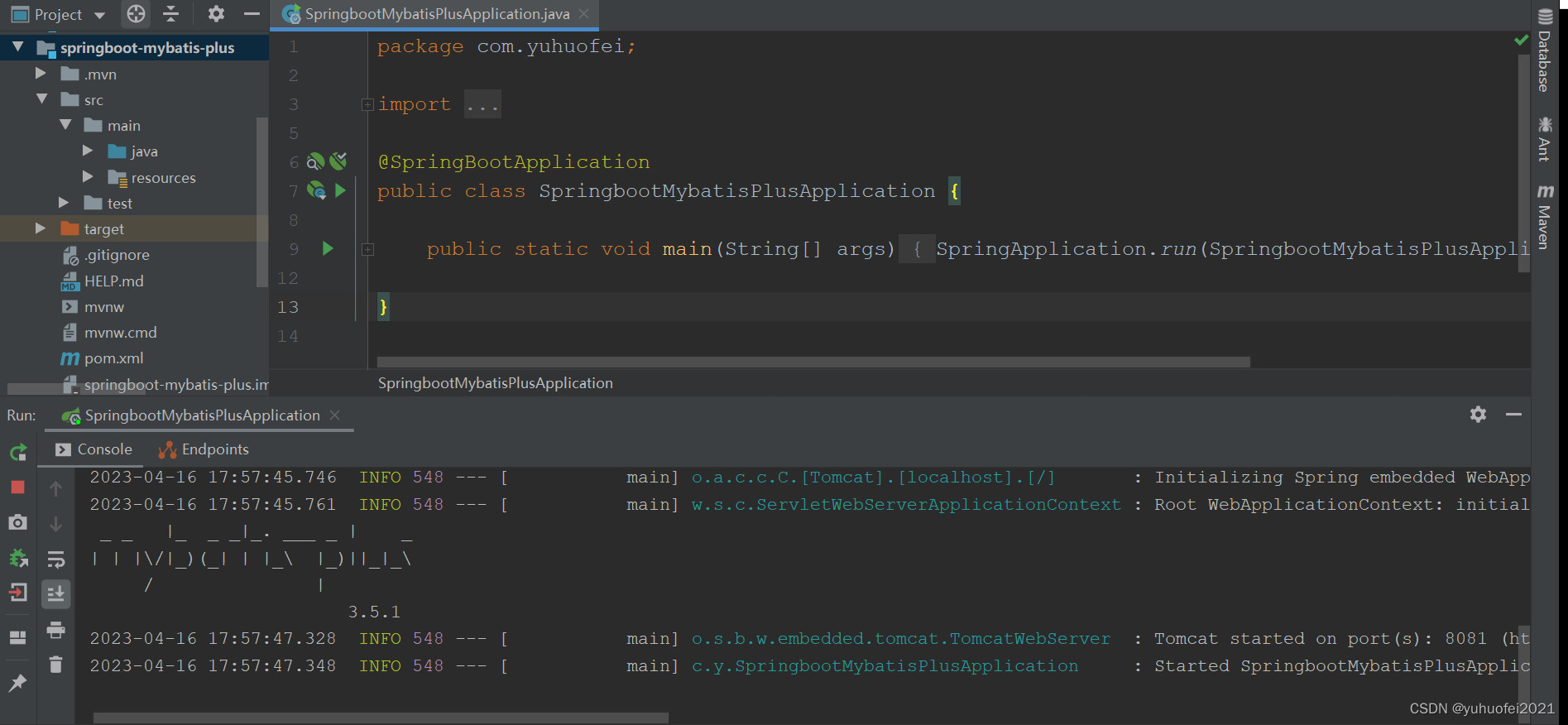Screen dimensions: 1568x725
Task: Click @SpringBootApplication annotation in editor
Action: (x=514, y=161)
